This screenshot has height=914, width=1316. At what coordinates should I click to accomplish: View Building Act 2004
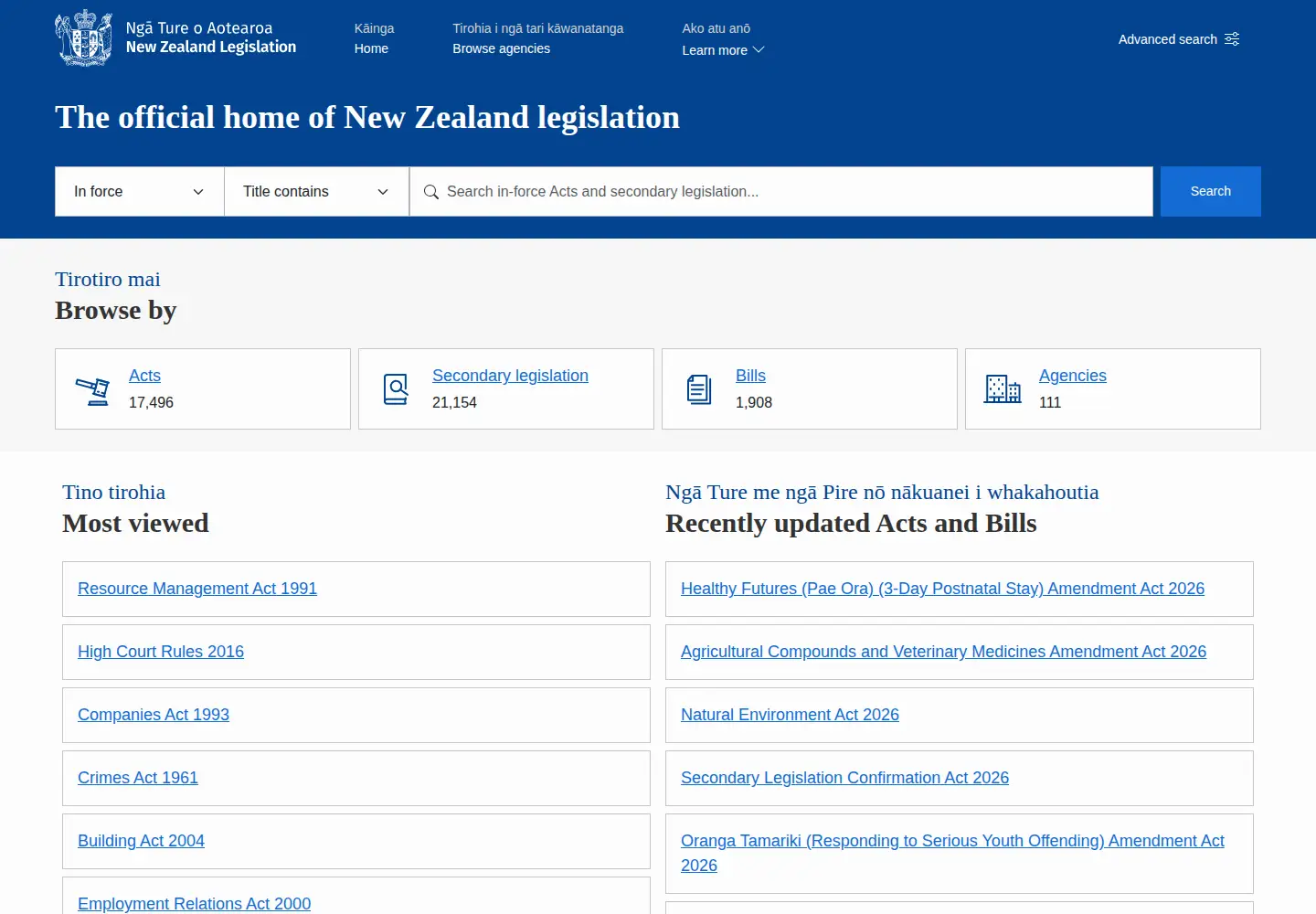[141, 841]
